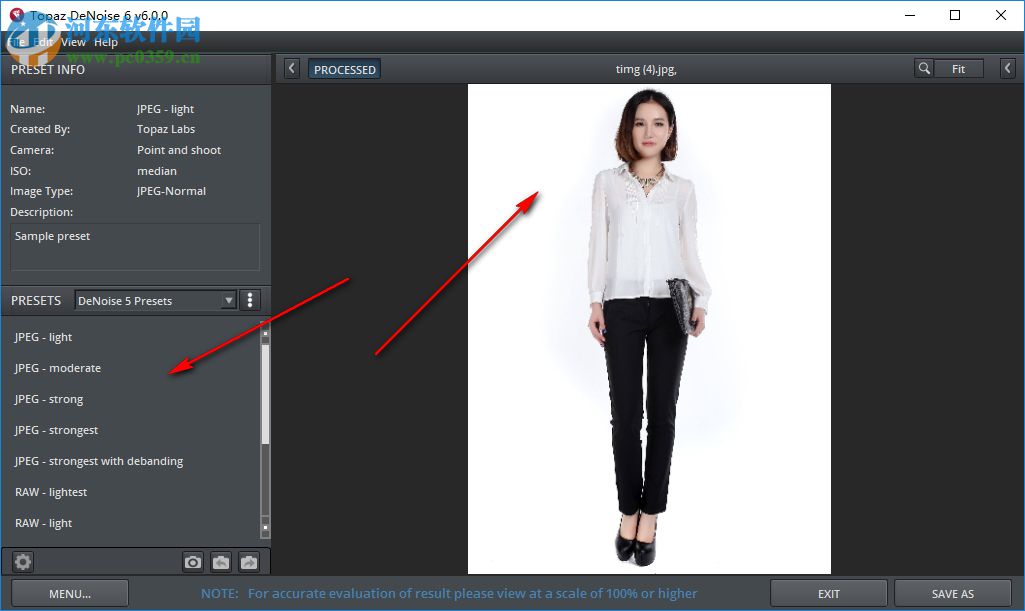
Task: Click the SAVE AS button
Action: point(952,593)
